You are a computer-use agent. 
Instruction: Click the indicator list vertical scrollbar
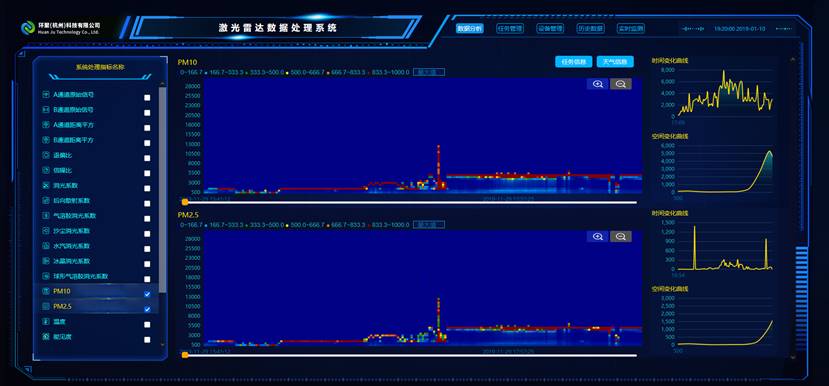click(162, 189)
